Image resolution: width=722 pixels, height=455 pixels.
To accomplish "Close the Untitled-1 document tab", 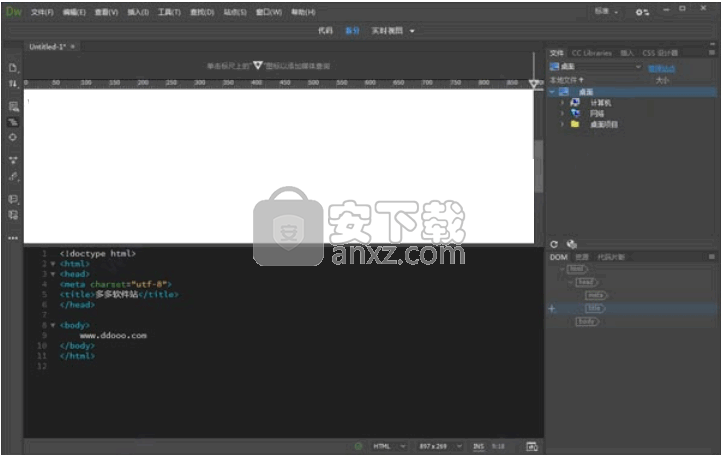I will coord(73,47).
